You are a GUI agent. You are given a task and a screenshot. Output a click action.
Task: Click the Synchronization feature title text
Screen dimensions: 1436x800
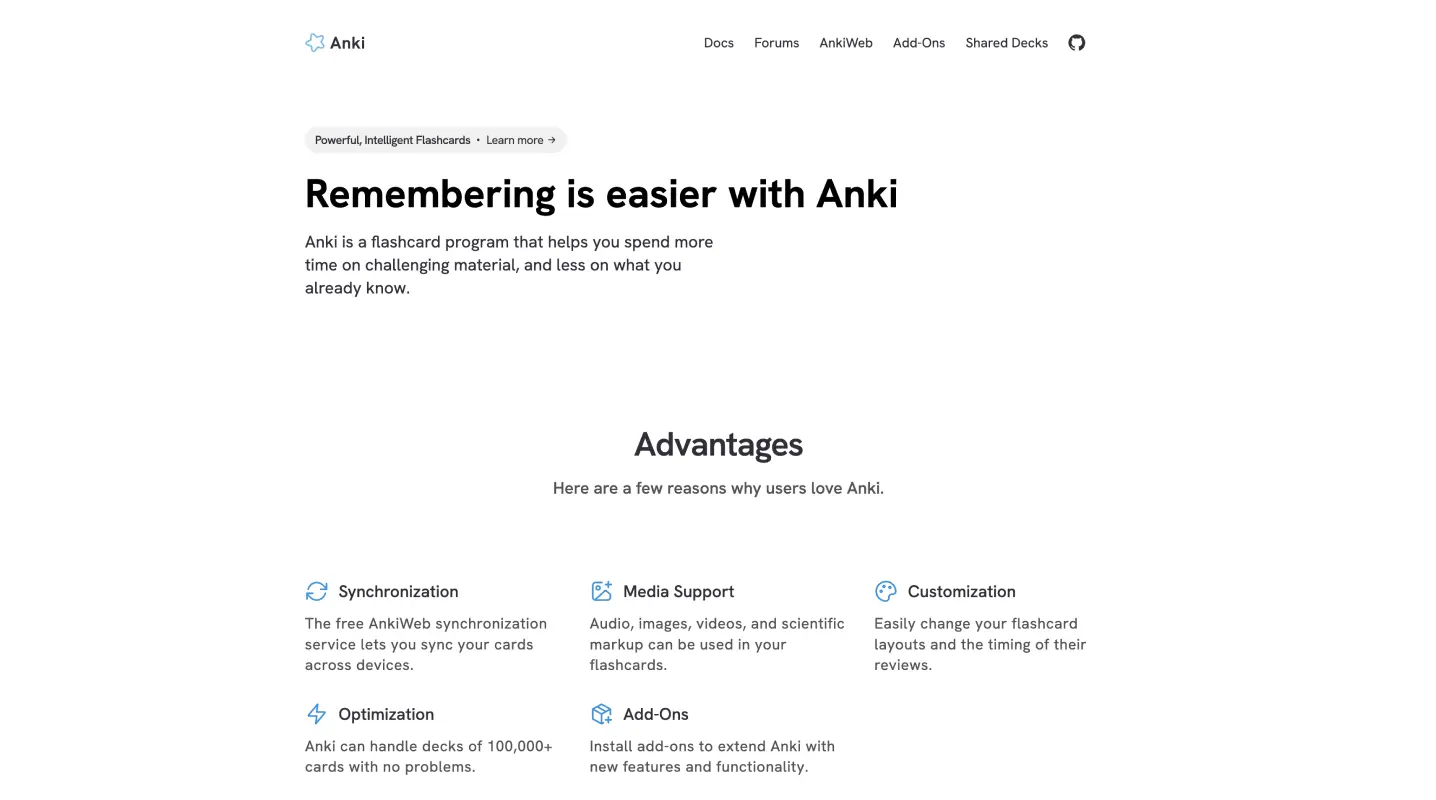tap(398, 591)
